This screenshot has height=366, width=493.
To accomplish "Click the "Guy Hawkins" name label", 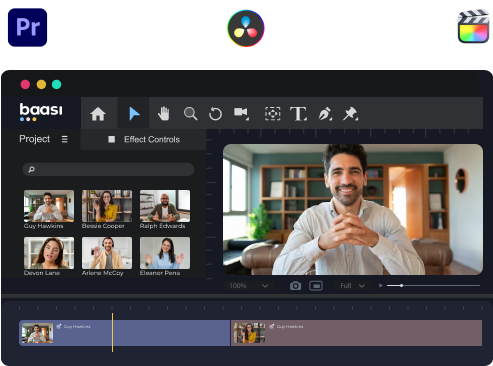I will pyautogui.click(x=43, y=226).
